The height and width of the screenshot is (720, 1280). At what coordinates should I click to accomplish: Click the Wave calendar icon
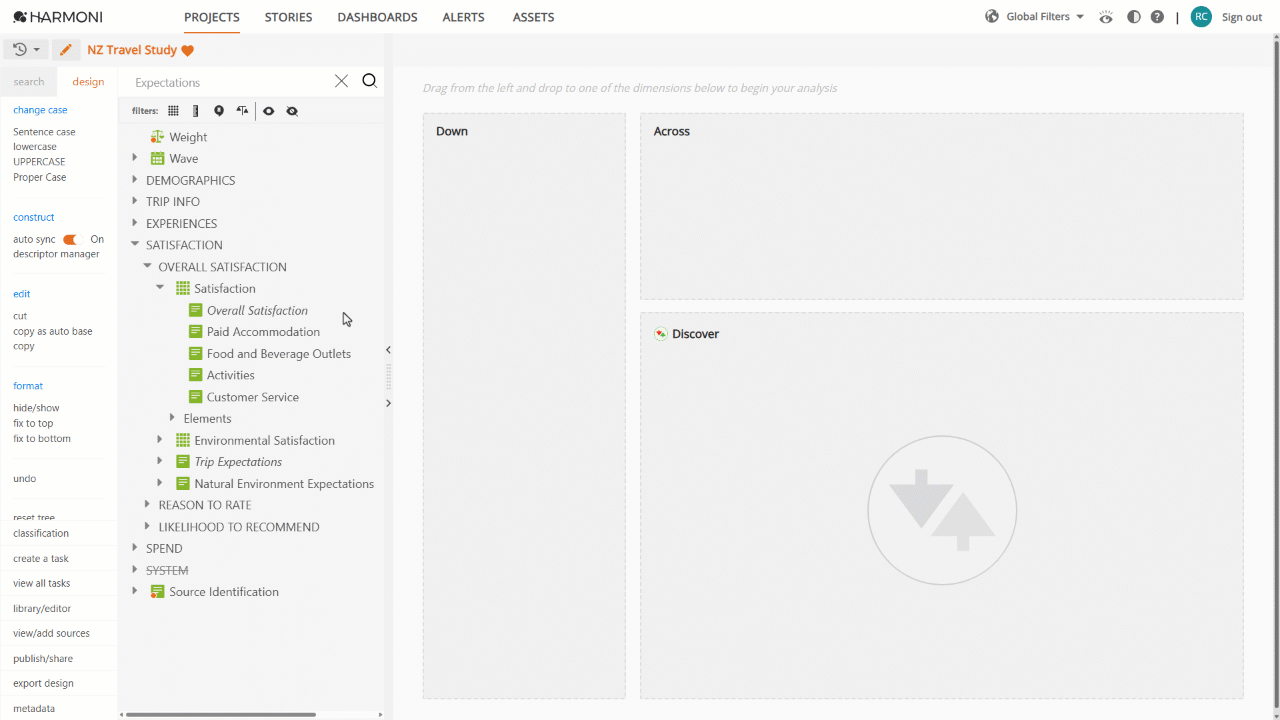[x=158, y=158]
